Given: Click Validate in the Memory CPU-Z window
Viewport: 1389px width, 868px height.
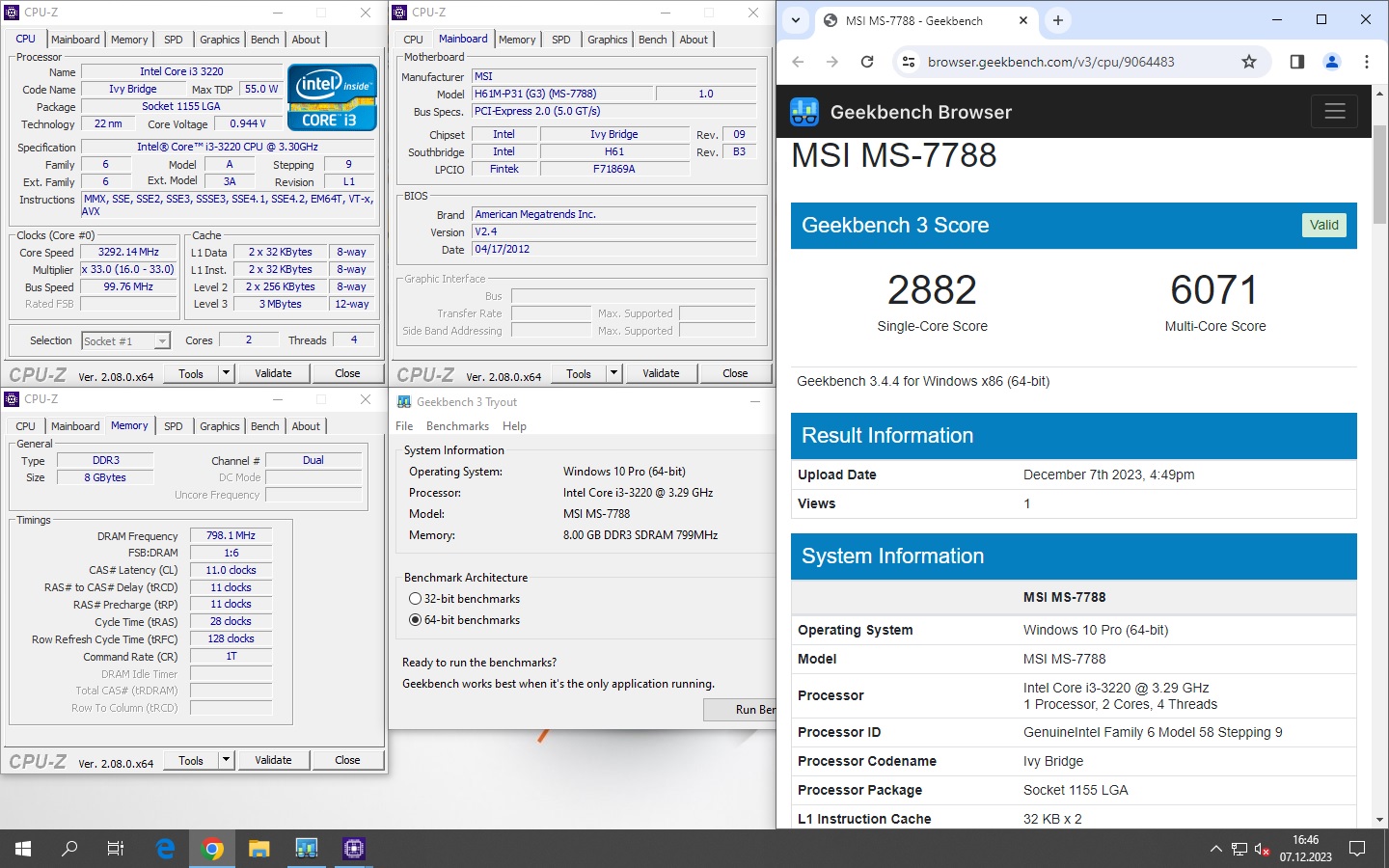Looking at the screenshot, I should 273,760.
